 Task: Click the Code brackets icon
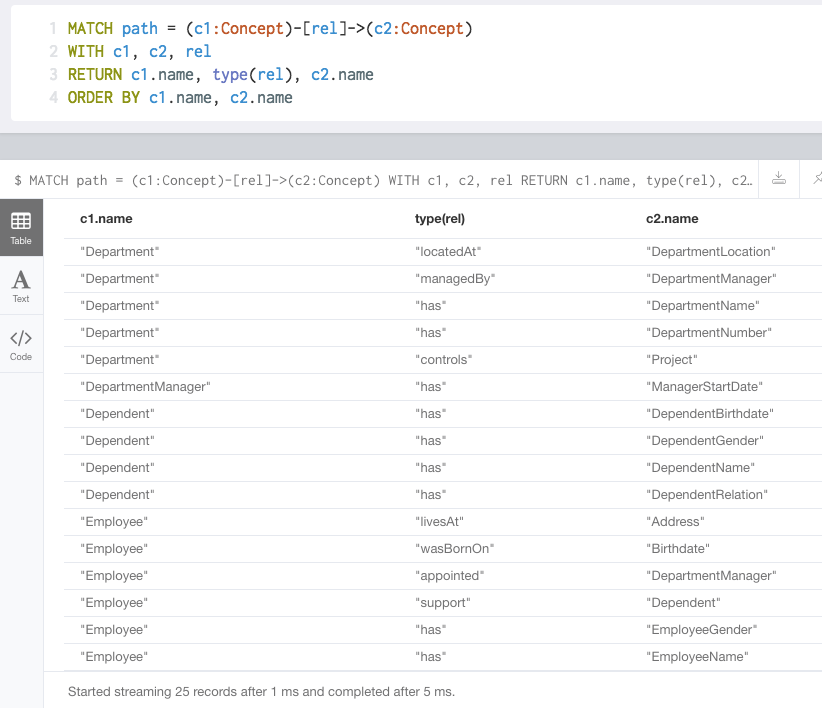21,338
